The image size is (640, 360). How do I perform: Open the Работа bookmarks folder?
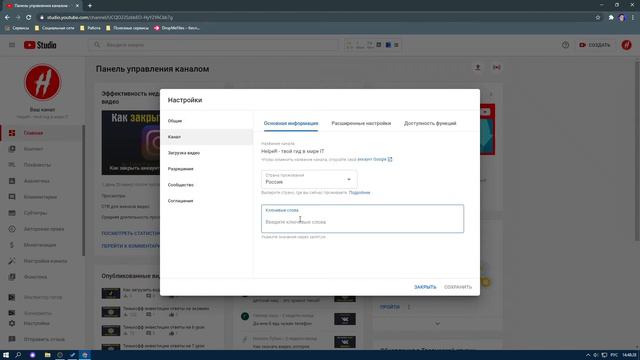point(91,28)
